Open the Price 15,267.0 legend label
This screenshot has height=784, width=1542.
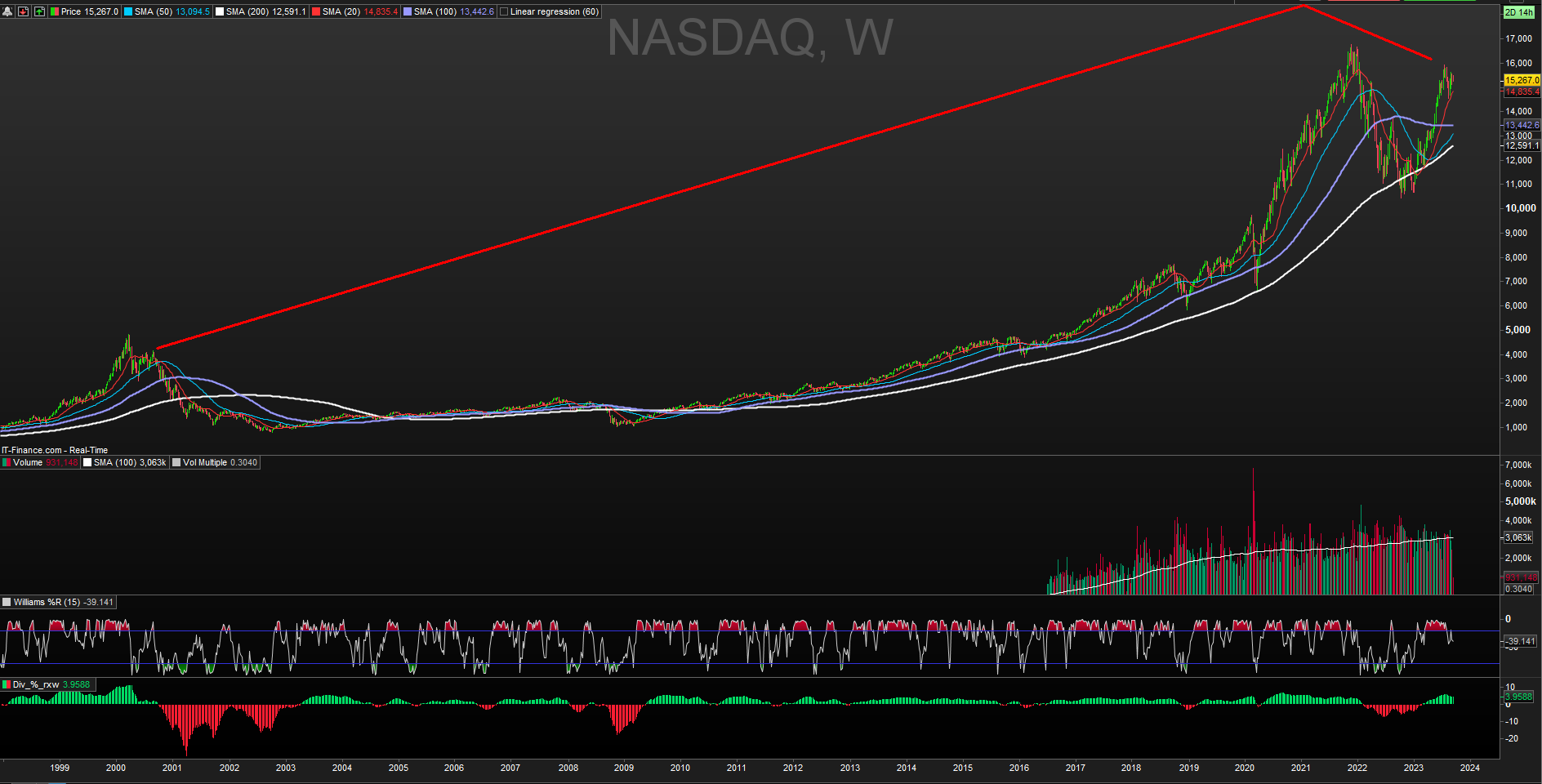point(89,12)
